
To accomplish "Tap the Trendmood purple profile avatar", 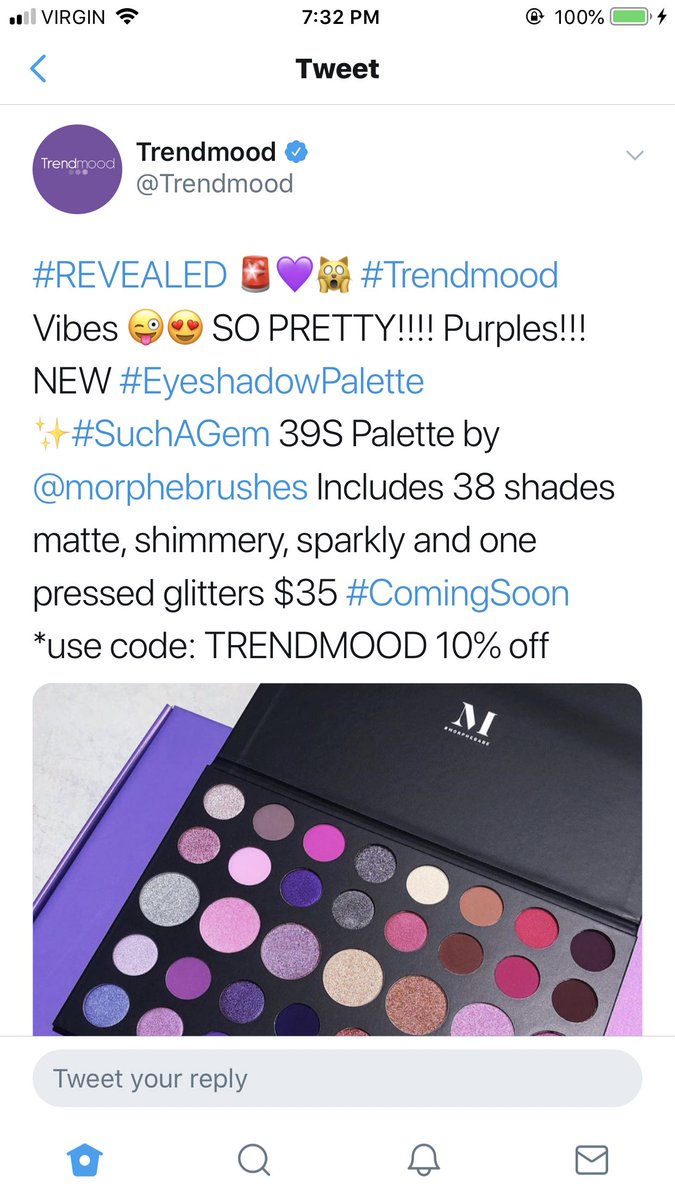I will pyautogui.click(x=78, y=169).
